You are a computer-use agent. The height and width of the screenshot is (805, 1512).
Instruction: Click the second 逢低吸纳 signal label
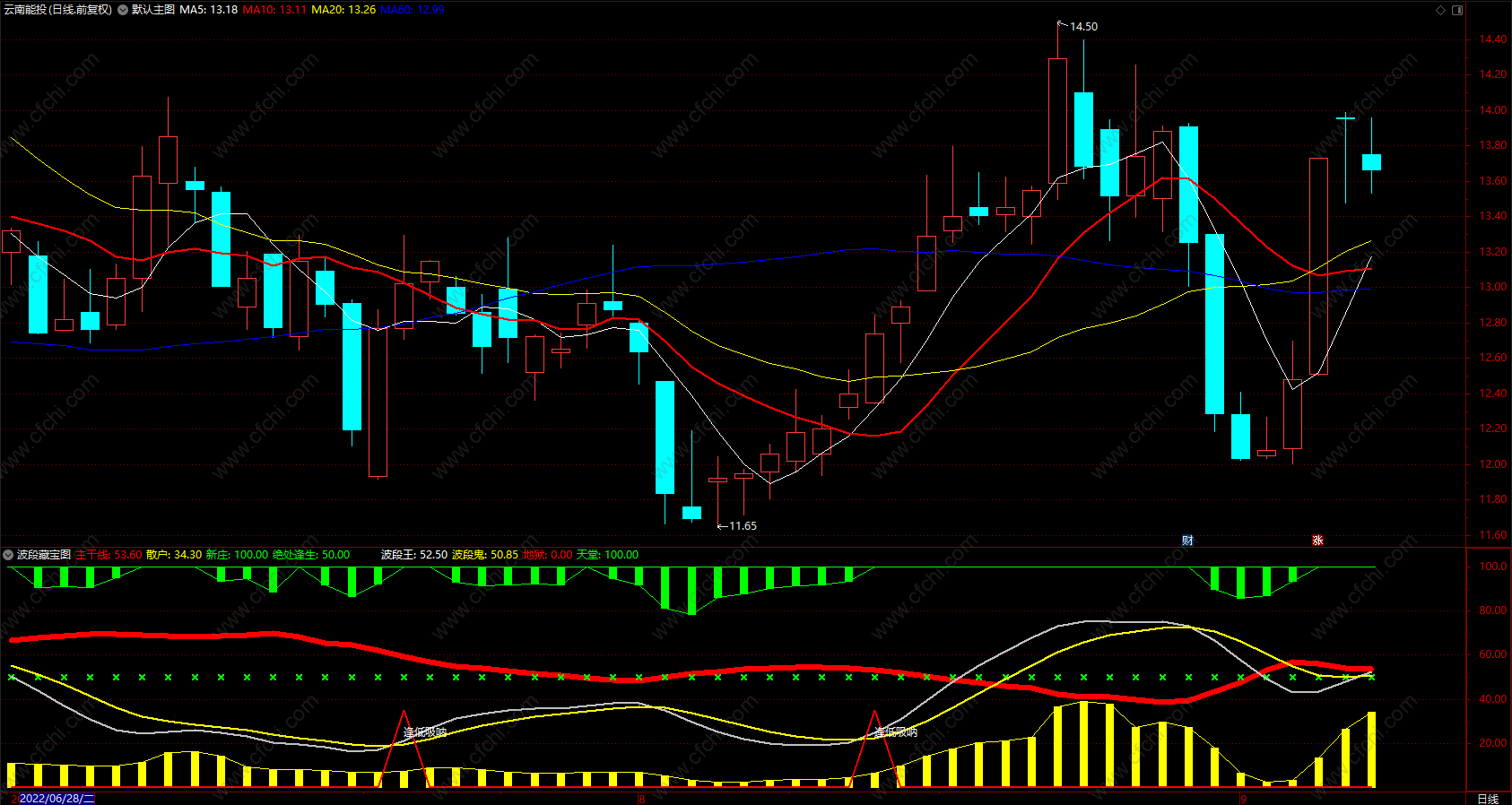pos(896,732)
